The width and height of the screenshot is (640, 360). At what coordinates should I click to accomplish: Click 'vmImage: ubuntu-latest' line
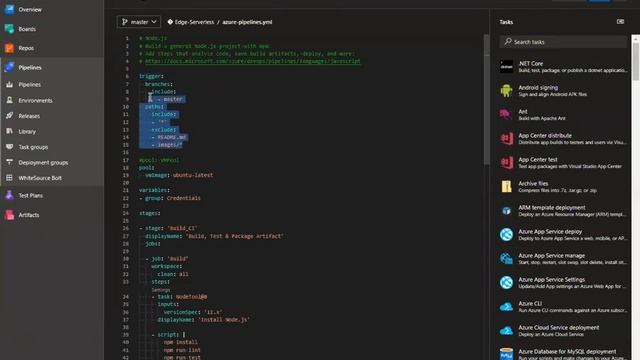coord(179,175)
